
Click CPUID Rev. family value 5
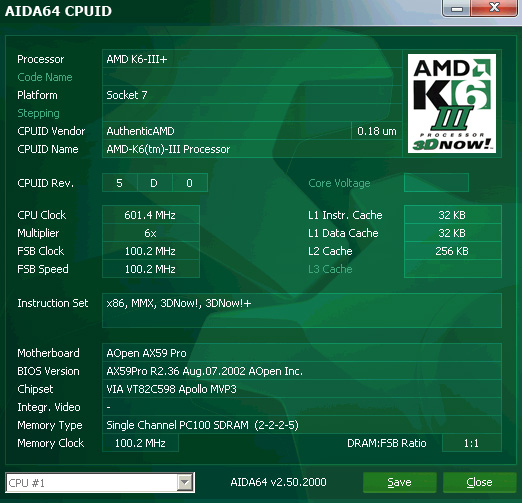(120, 183)
